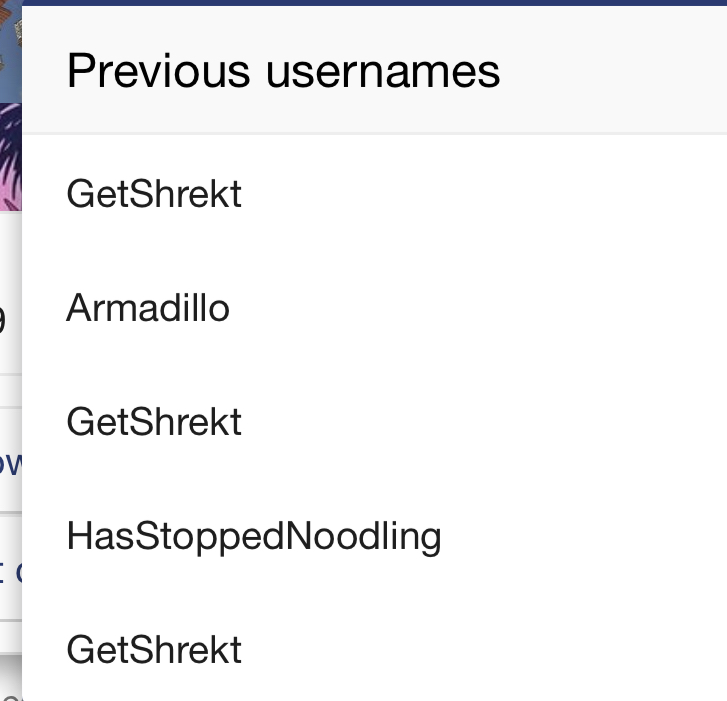
Task: Click the "Previous usernames" dialog title
Action: 283,71
